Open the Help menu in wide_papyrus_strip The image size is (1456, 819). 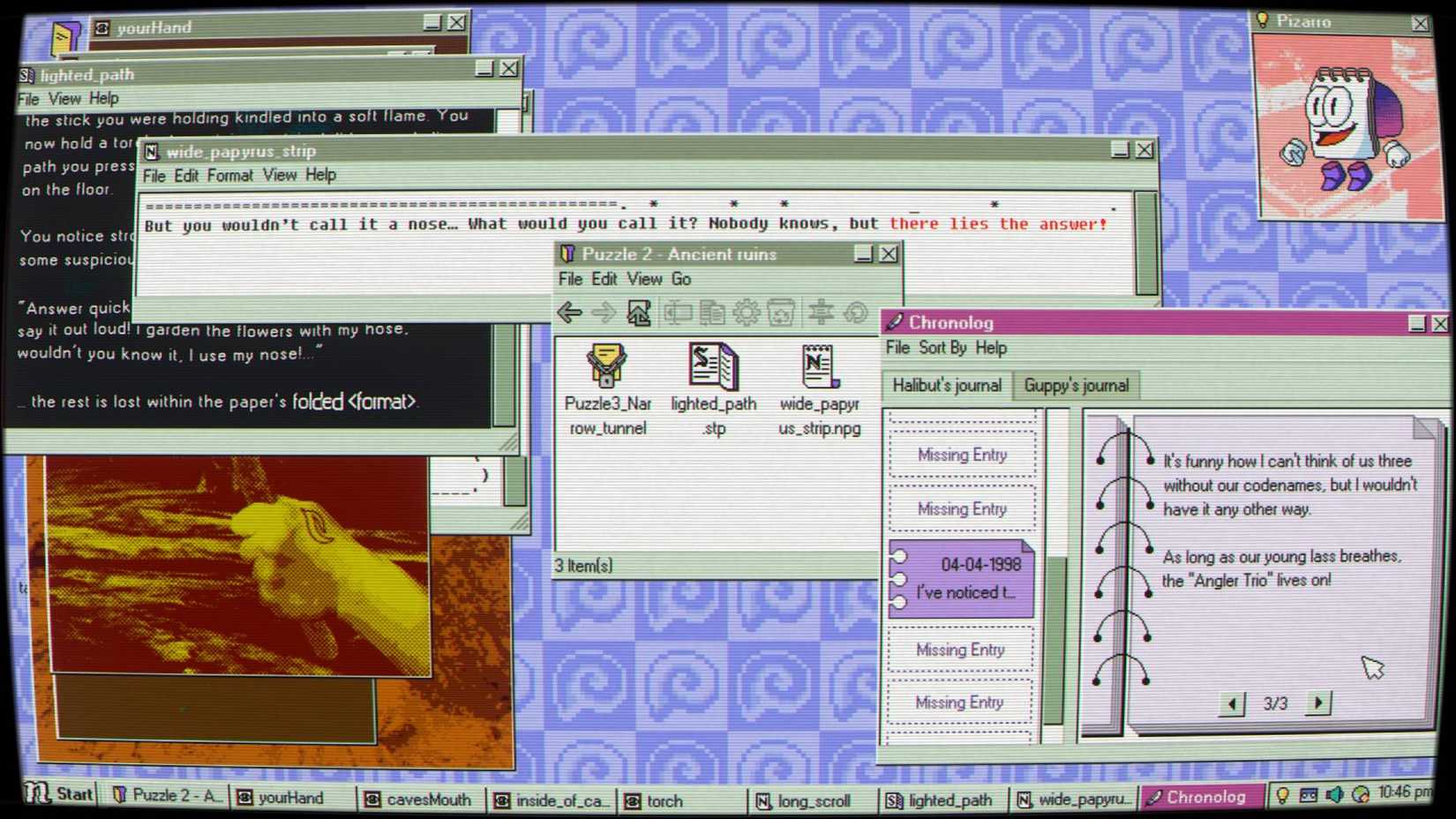[x=320, y=175]
